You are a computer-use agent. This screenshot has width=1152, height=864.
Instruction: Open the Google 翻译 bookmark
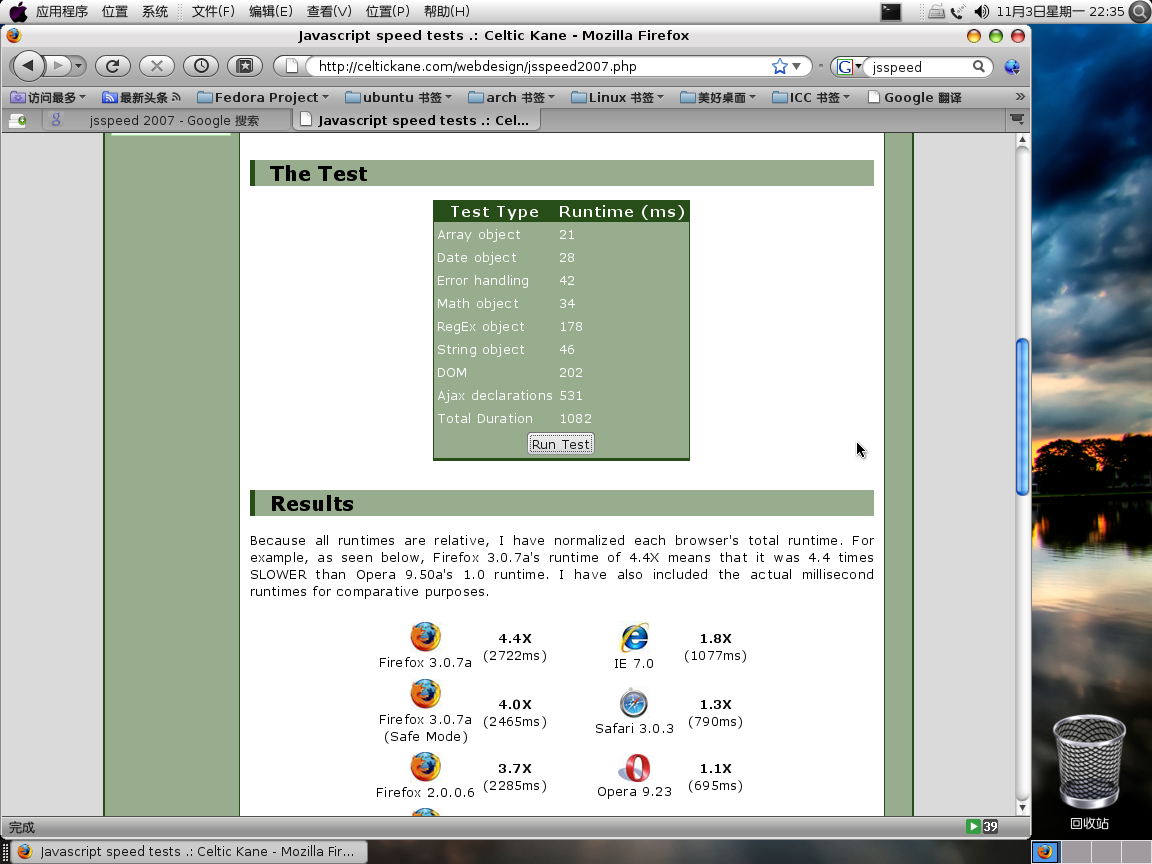tap(915, 98)
